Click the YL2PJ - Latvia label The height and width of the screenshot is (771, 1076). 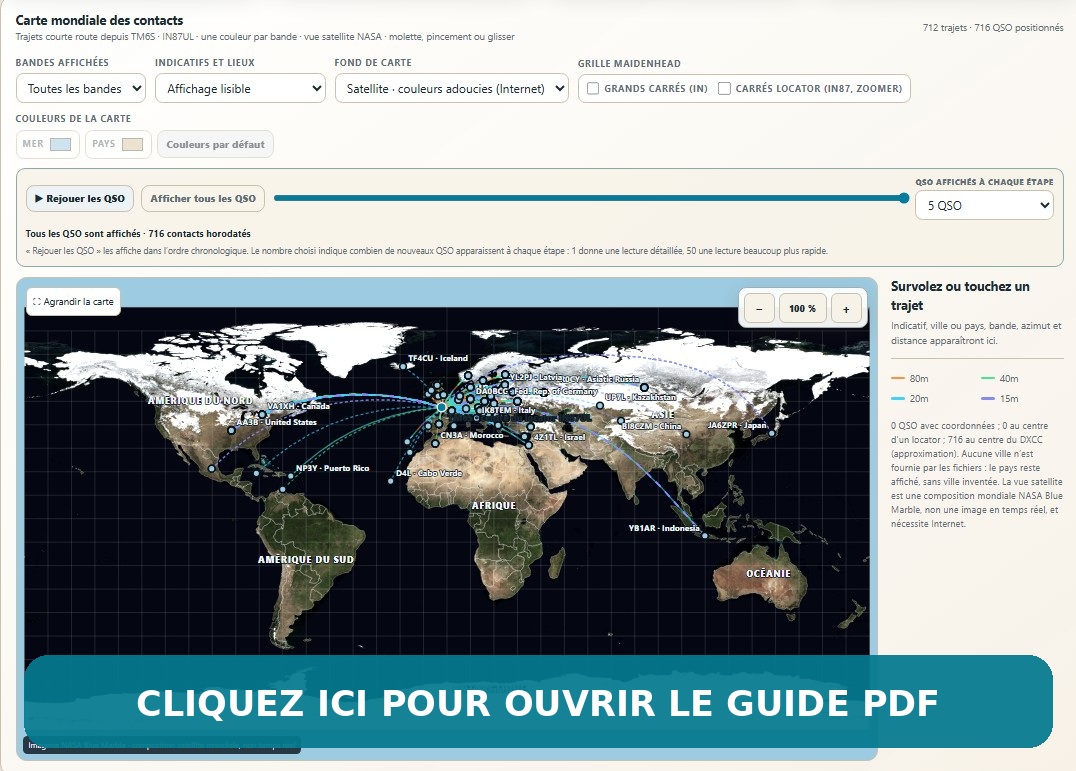[536, 377]
